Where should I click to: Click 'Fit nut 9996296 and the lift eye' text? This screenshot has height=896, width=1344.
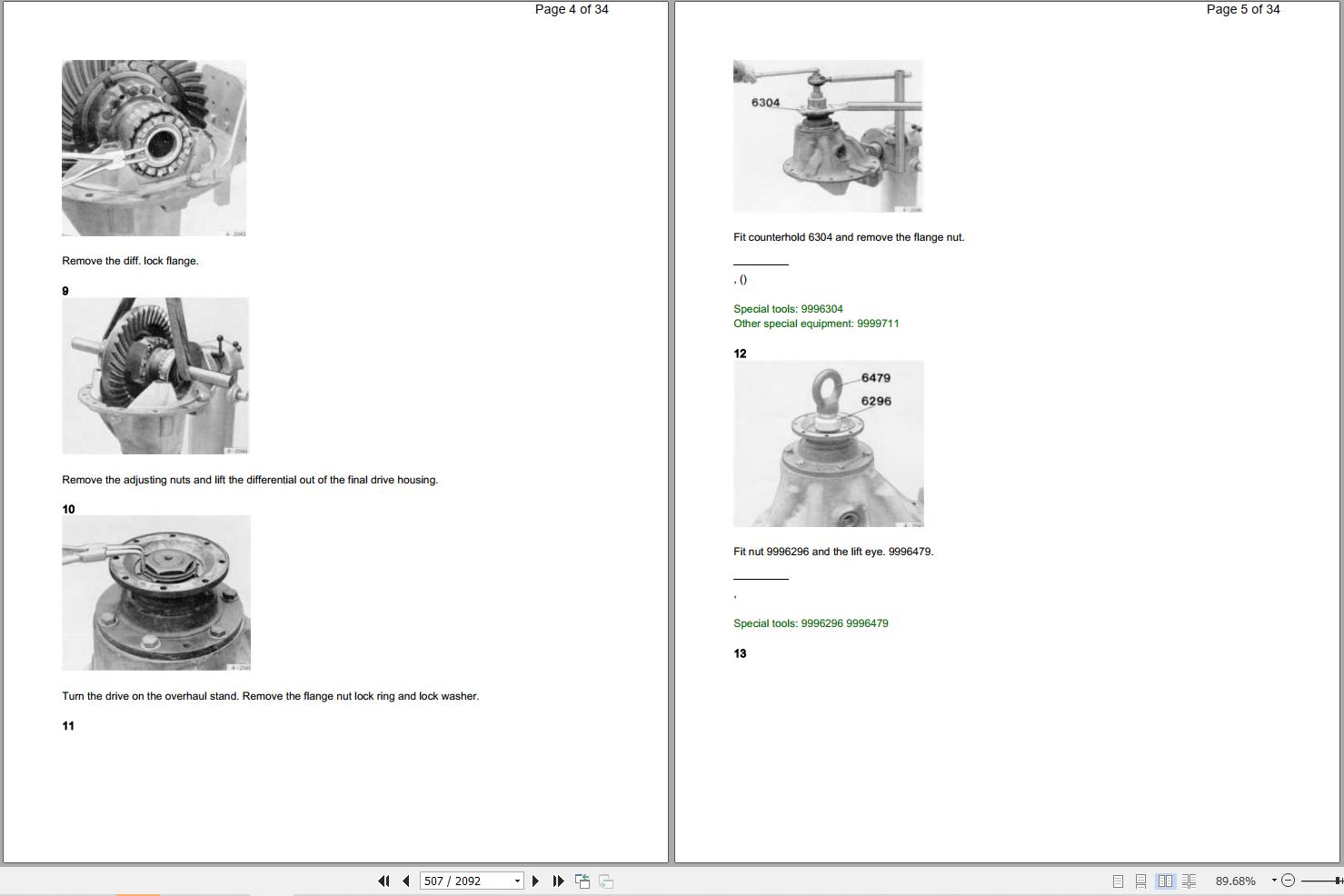pos(833,552)
